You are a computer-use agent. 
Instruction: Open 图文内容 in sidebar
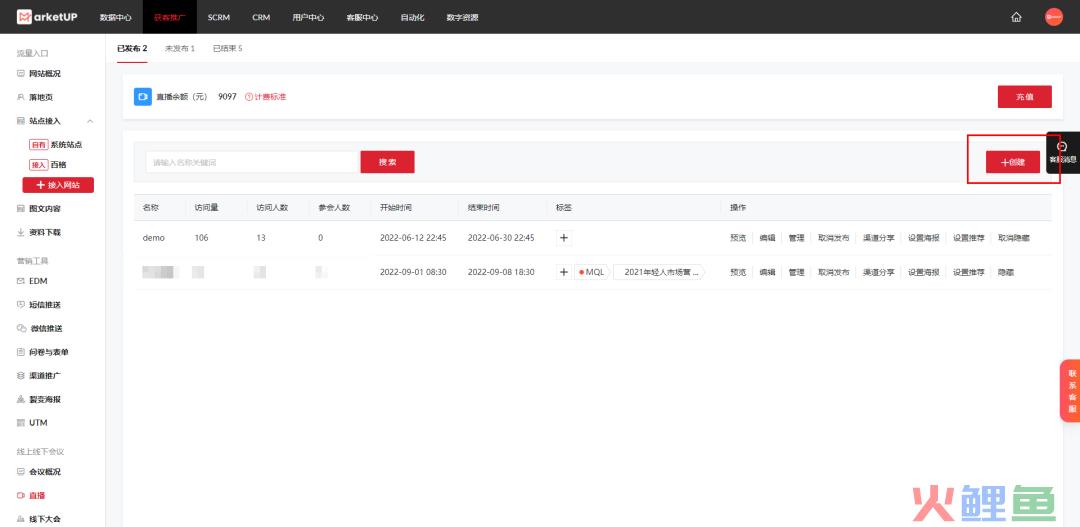click(x=44, y=209)
